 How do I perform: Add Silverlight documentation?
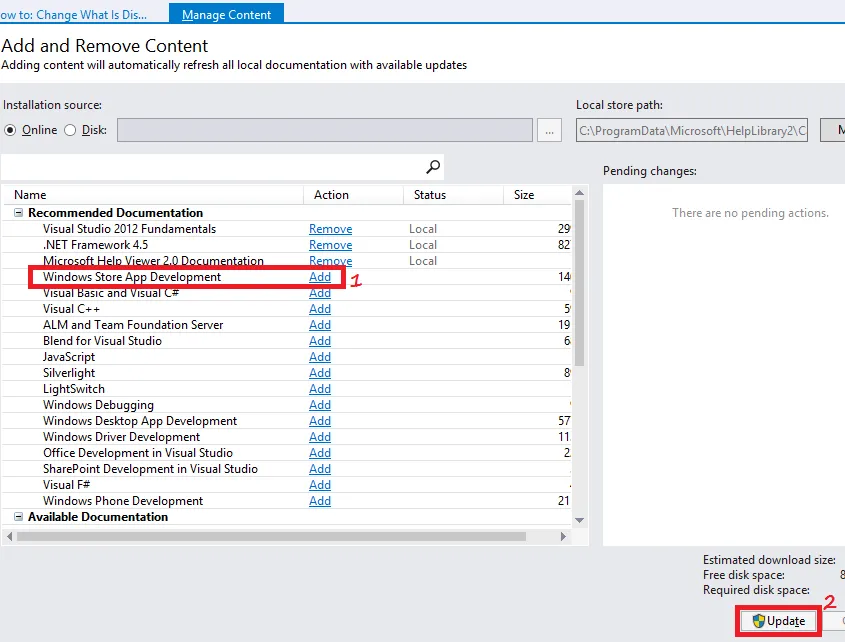coord(320,373)
